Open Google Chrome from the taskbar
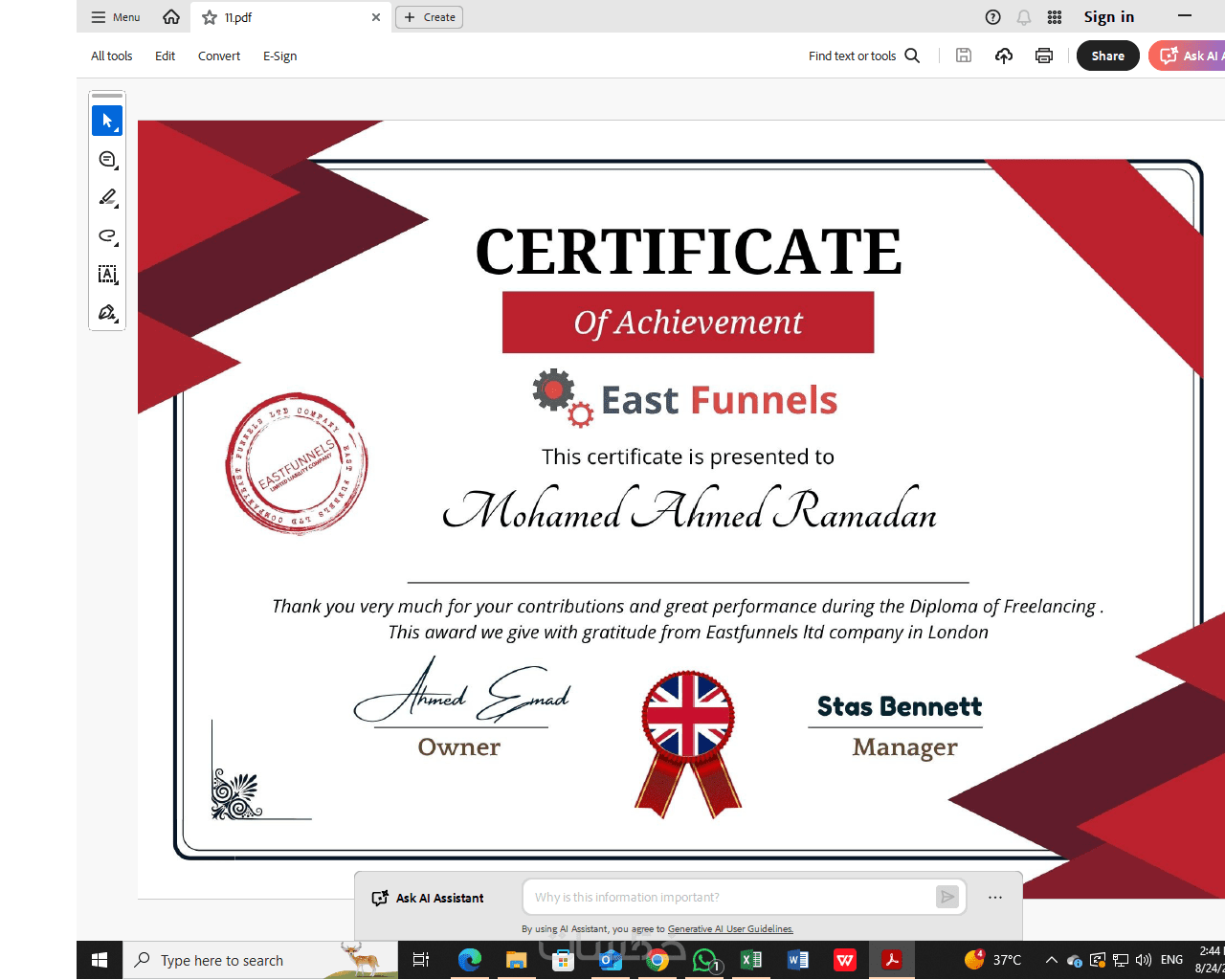Screen dimensions: 1225x980 (657, 960)
